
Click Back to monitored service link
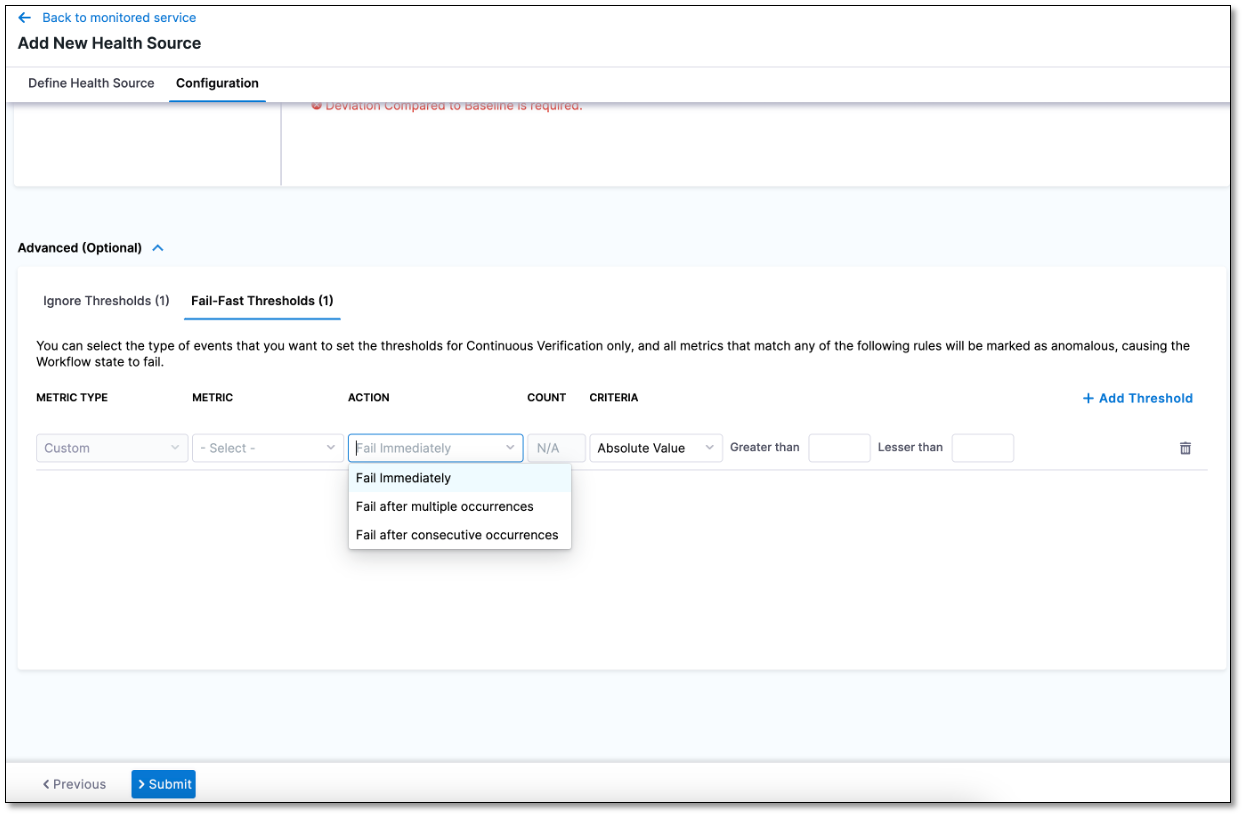click(x=119, y=18)
